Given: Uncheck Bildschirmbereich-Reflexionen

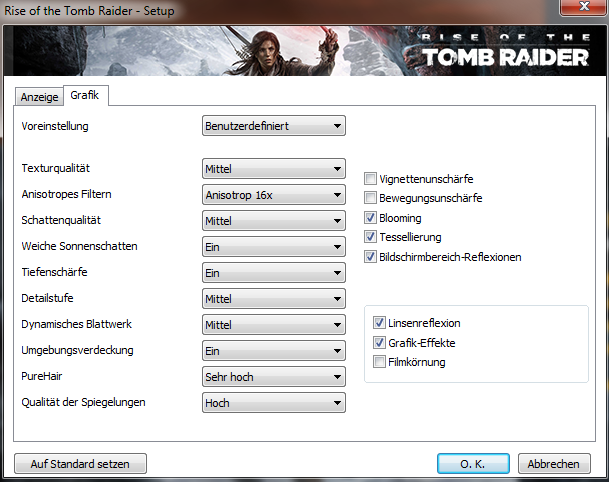Looking at the screenshot, I should point(370,256).
